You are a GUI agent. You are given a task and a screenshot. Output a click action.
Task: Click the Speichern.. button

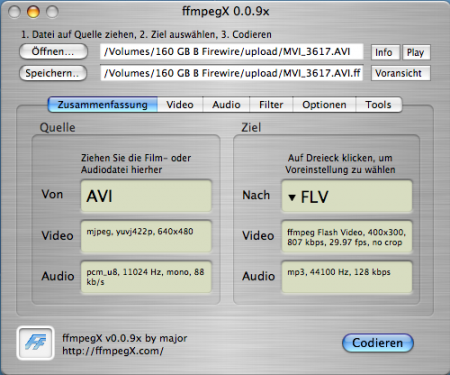coord(53,73)
